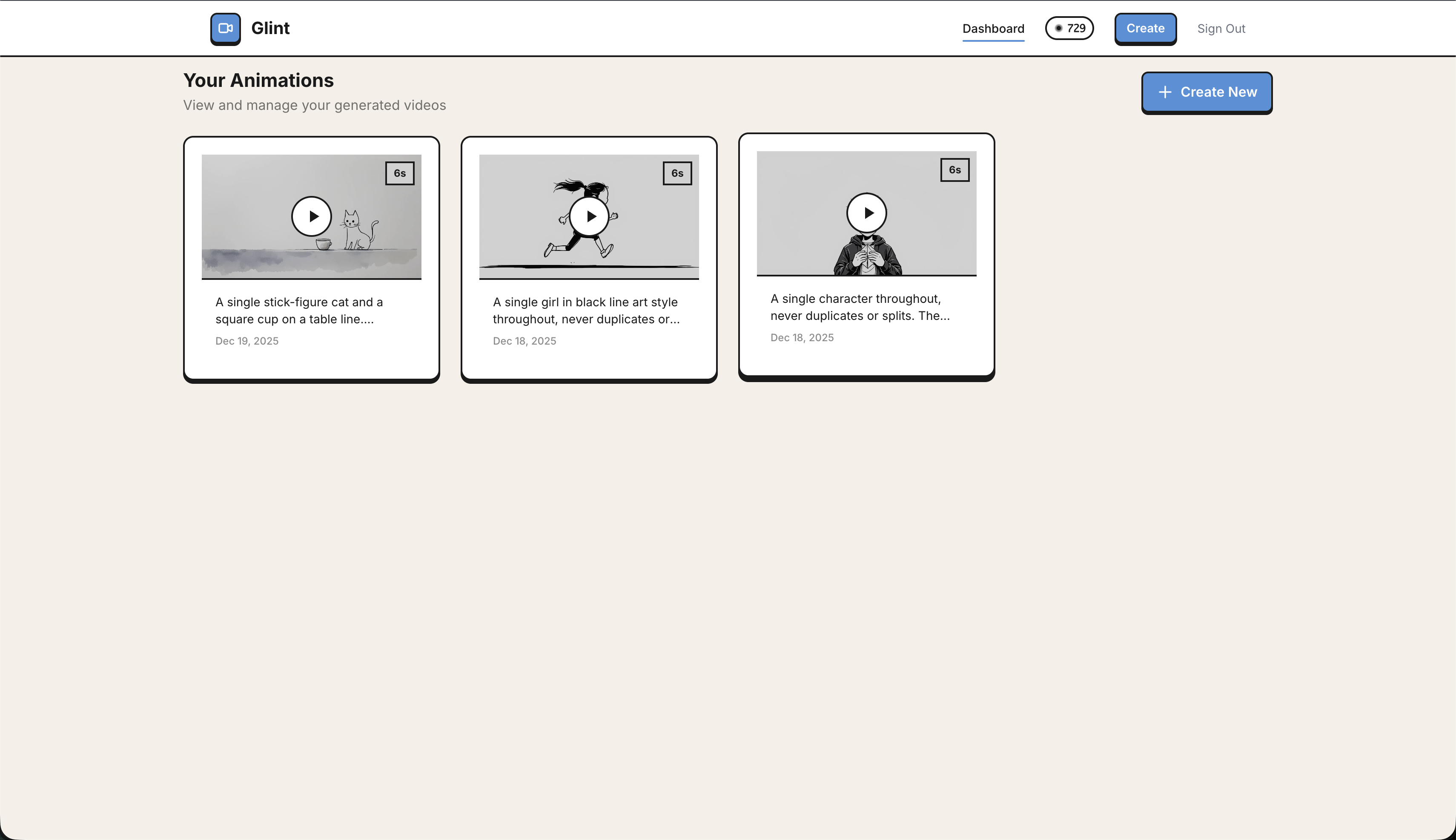Screen dimensions: 1456x840
Task: Click 6s duration badge on girl video
Action: [677, 173]
